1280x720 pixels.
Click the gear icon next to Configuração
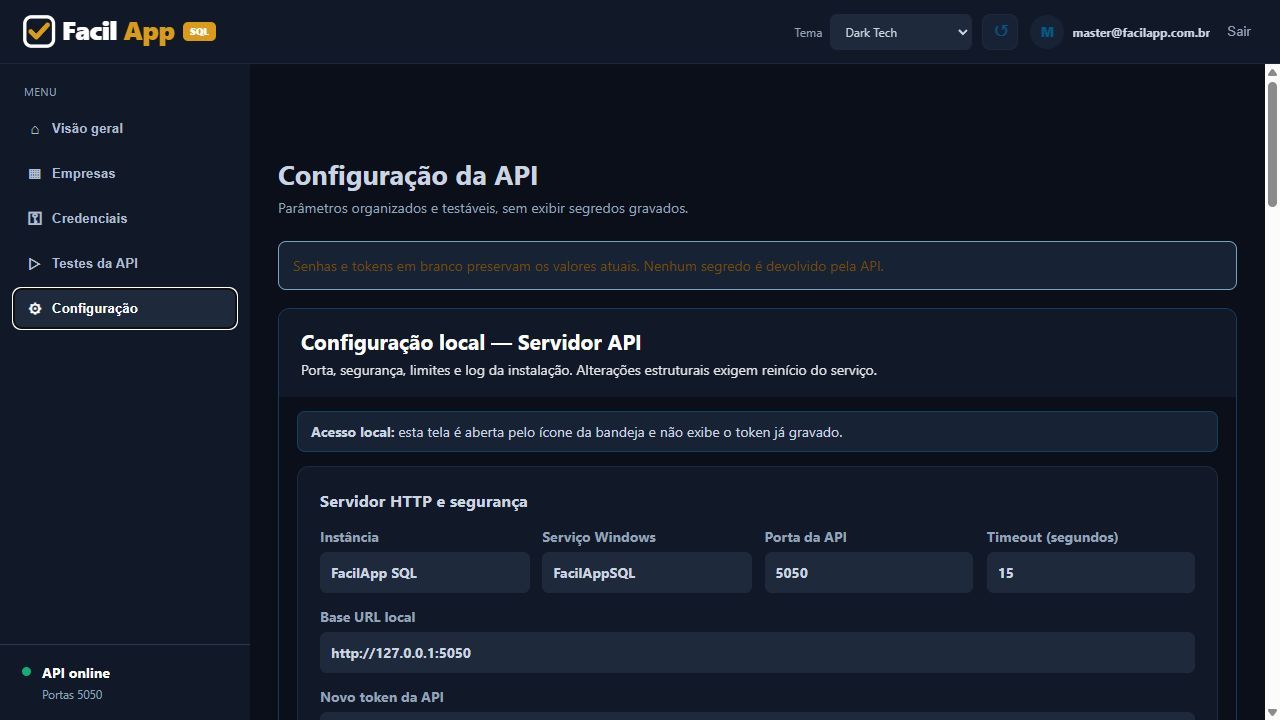tap(35, 309)
